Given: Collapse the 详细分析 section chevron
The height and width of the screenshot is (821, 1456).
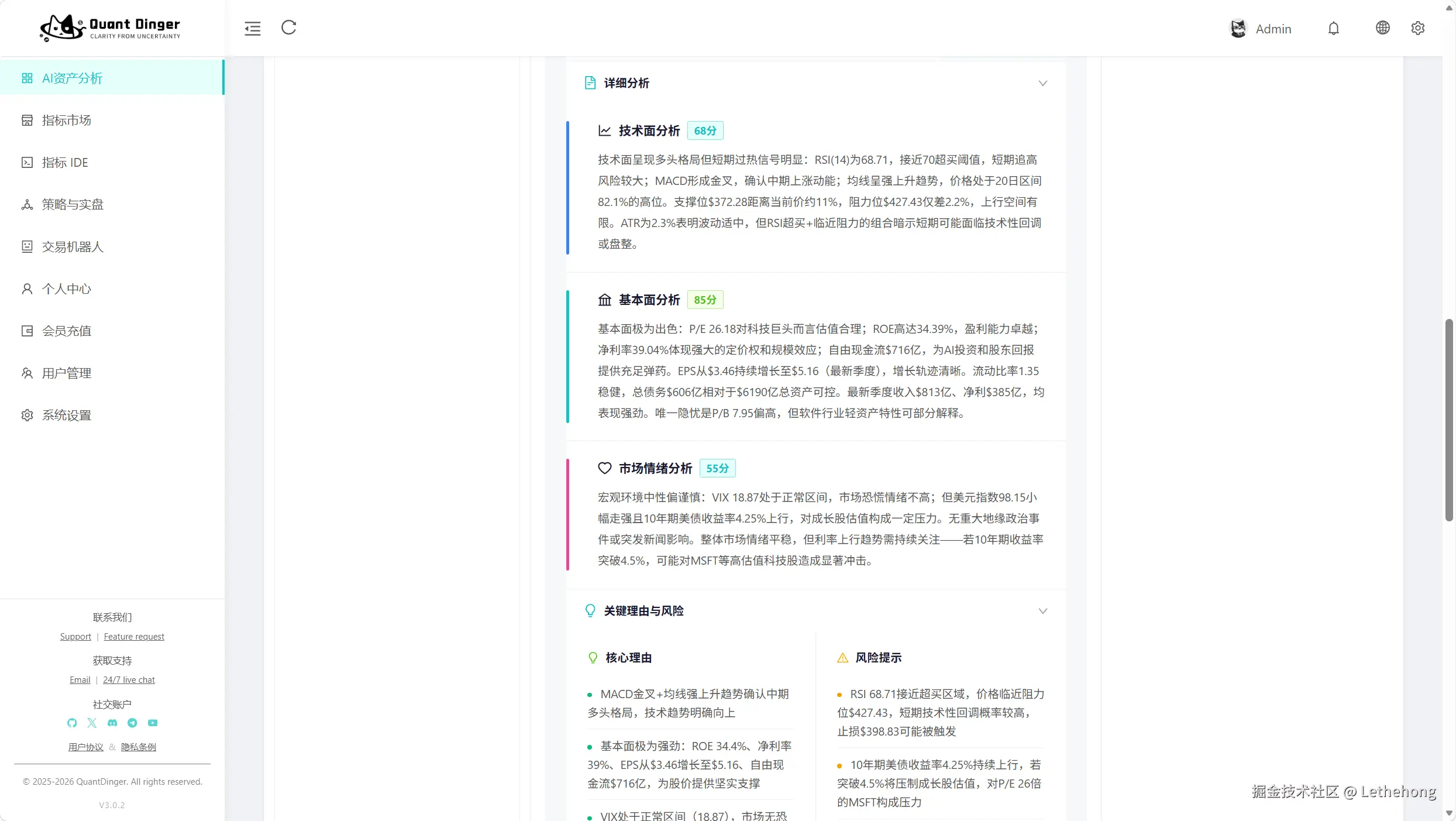Looking at the screenshot, I should pyautogui.click(x=1042, y=83).
